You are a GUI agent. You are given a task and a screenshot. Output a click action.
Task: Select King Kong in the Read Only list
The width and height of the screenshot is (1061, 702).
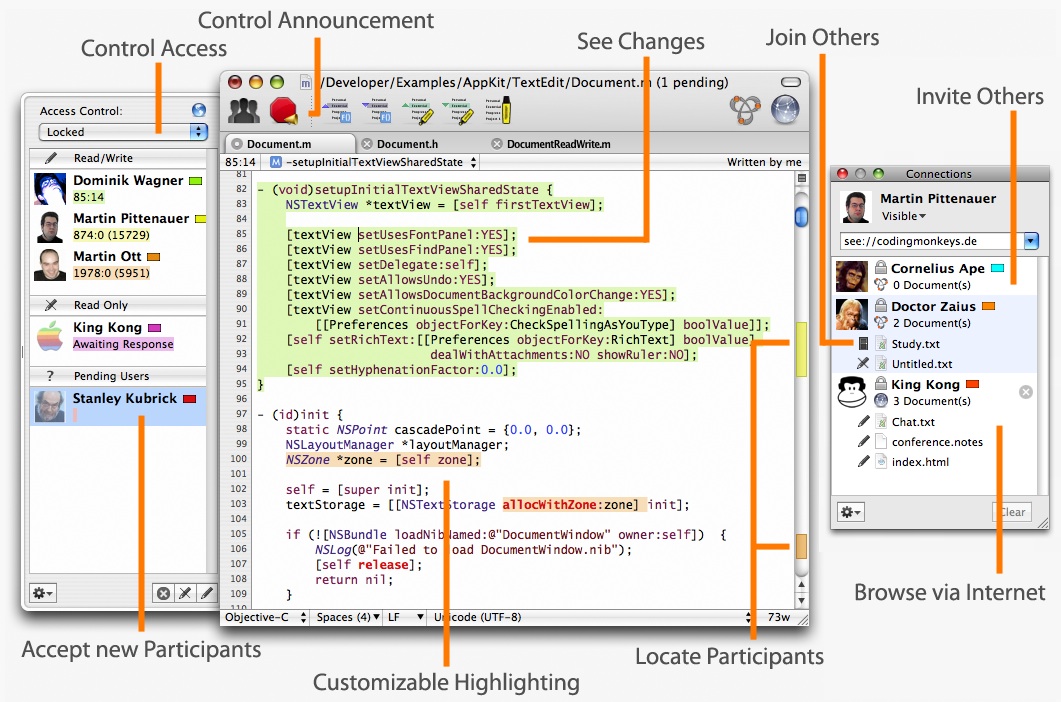119,336
